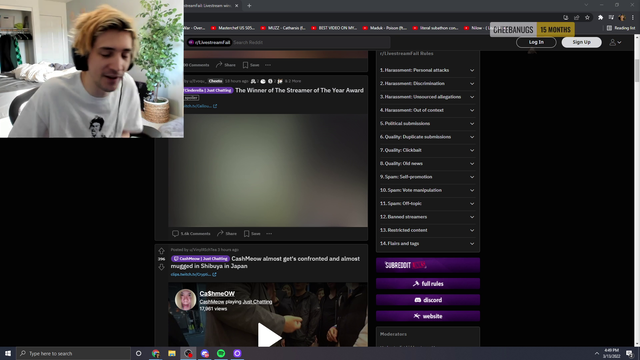Share the Streamer of The Year post

click(x=227, y=233)
